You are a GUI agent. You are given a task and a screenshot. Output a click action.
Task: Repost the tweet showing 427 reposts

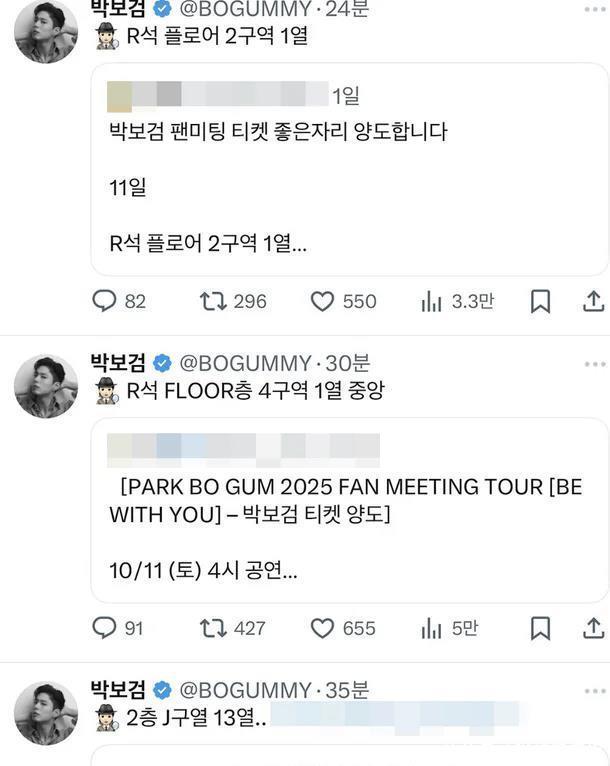coord(213,628)
